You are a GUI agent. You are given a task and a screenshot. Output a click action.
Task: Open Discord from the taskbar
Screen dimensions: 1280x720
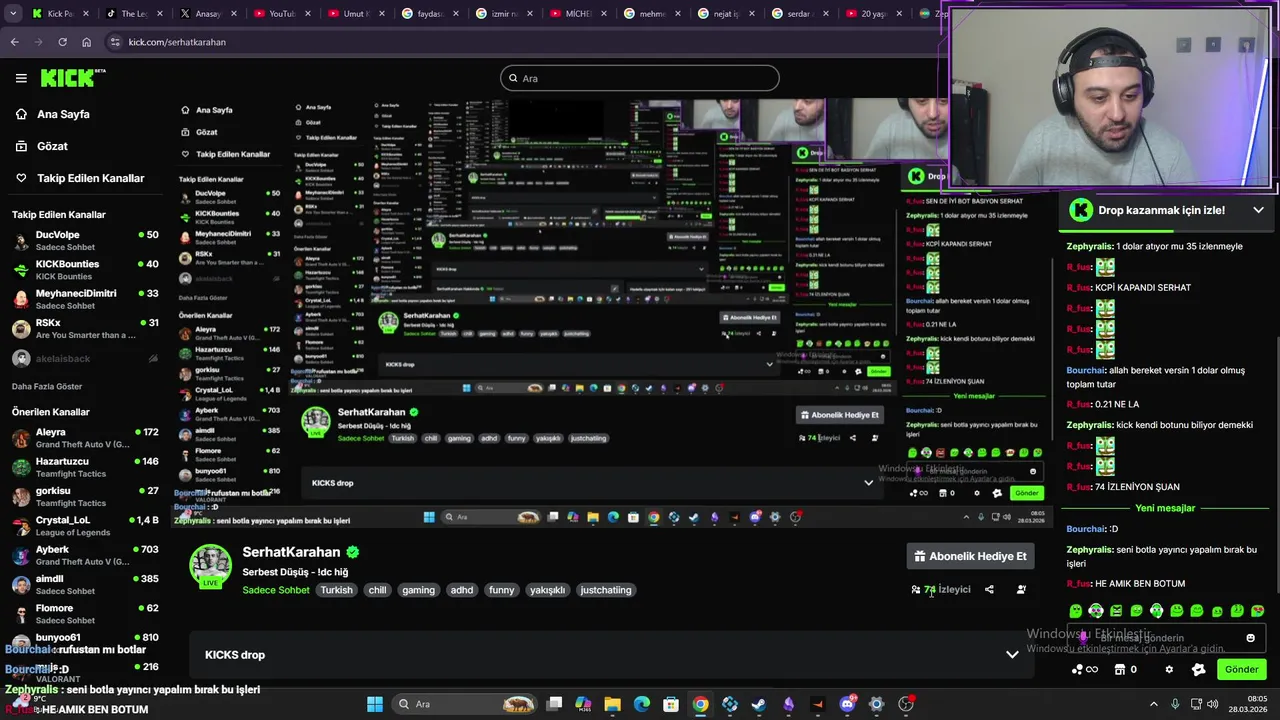tap(847, 704)
